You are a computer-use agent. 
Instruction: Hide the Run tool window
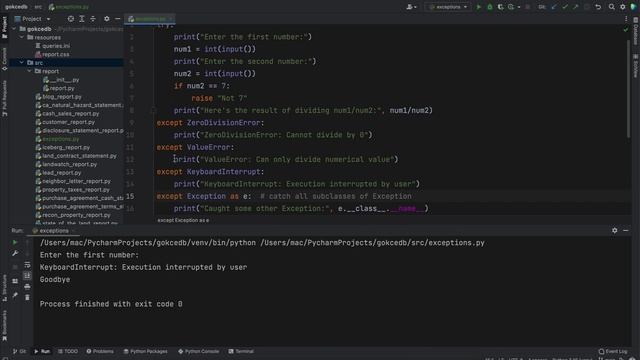tap(626, 231)
